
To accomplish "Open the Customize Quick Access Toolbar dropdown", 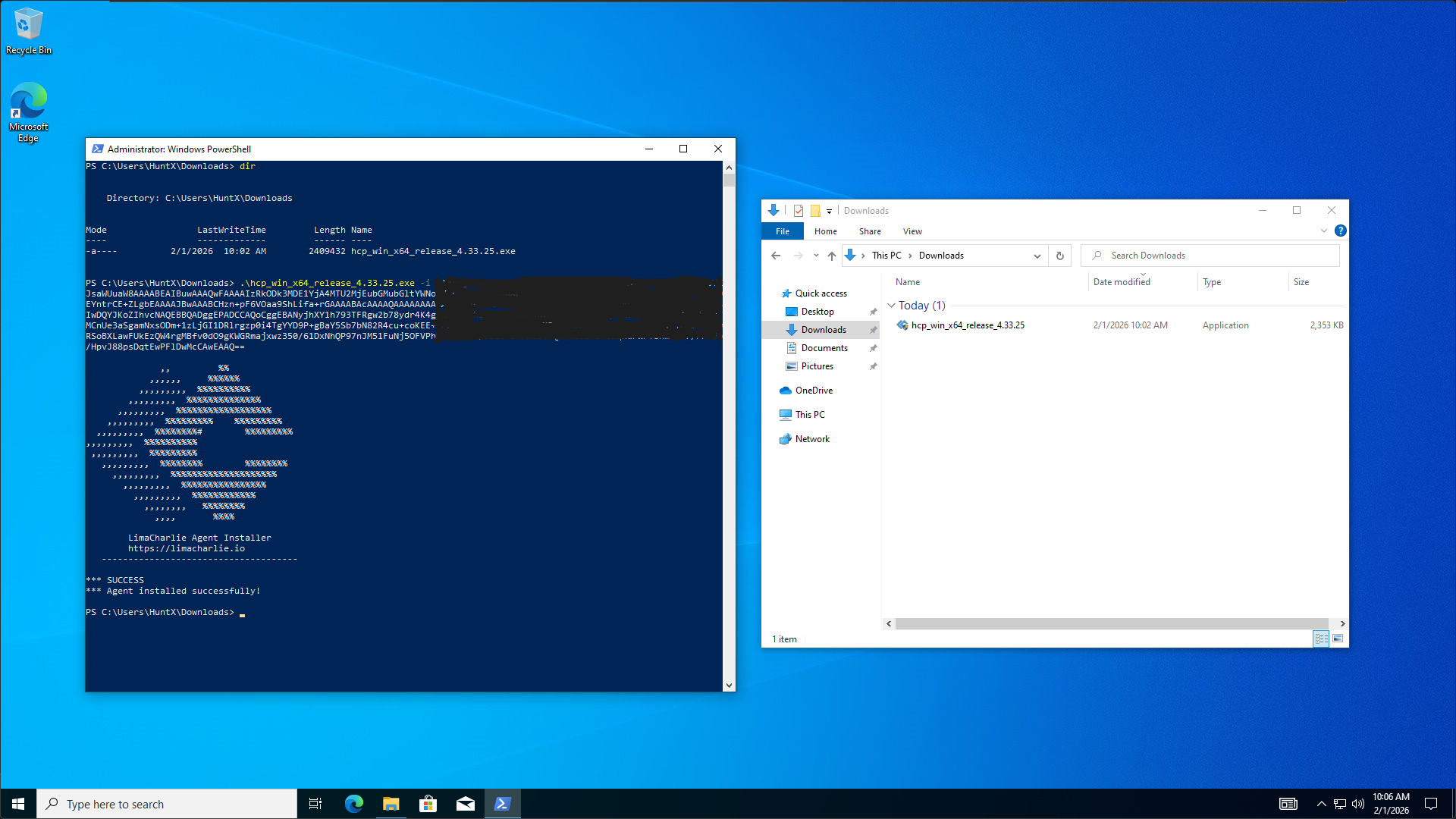I will (x=829, y=212).
